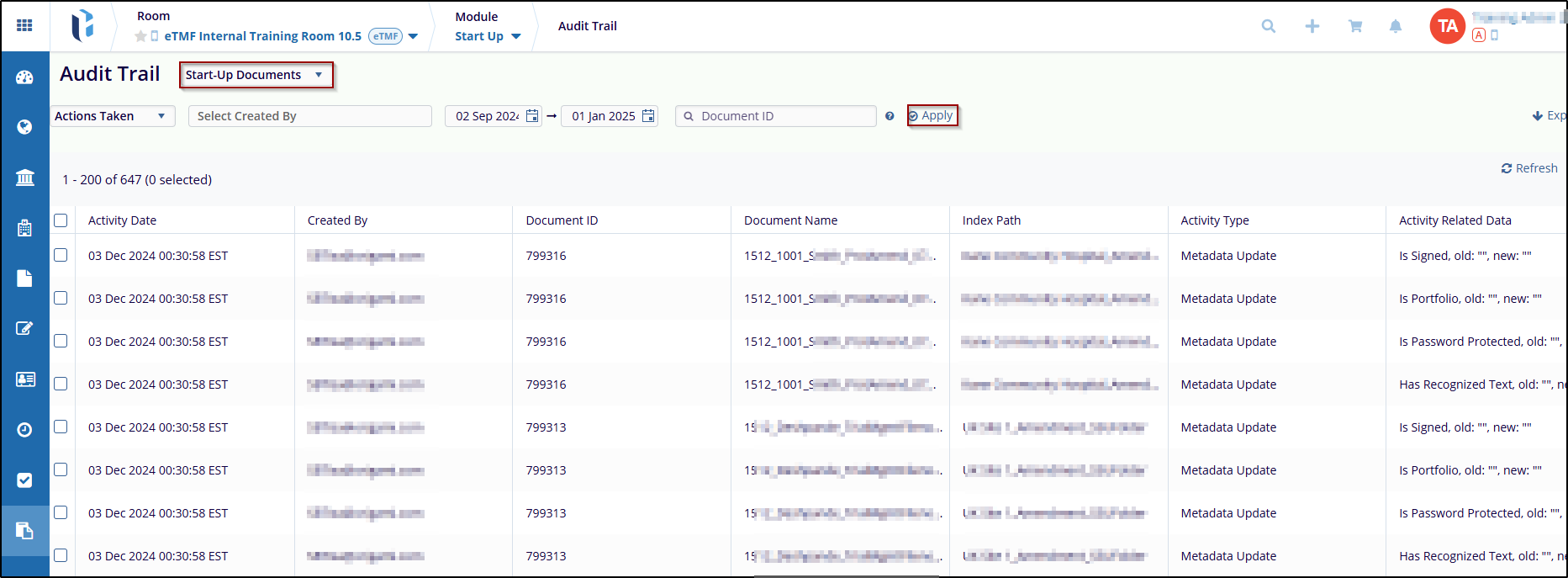Click the Audit Trail breadcrumb tab

coord(587,26)
